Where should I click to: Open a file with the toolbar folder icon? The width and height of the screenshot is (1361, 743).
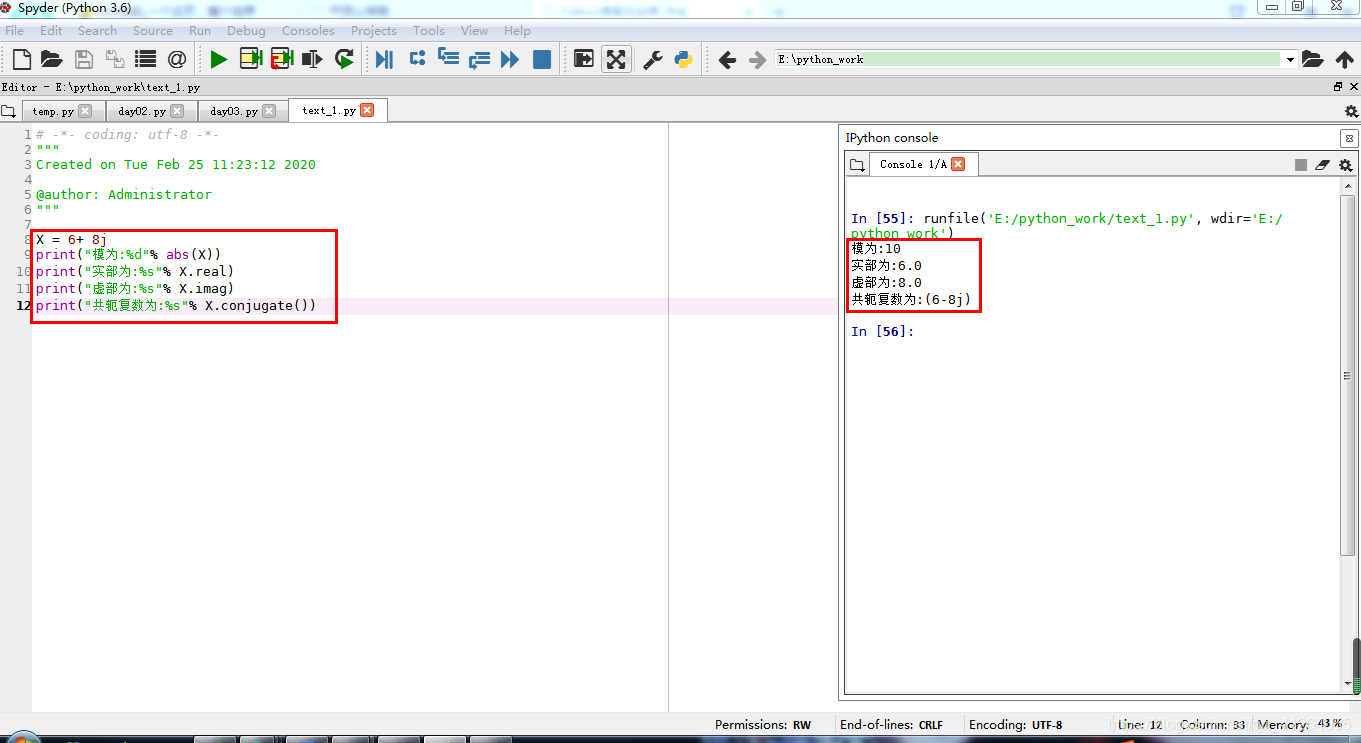pyautogui.click(x=51, y=60)
